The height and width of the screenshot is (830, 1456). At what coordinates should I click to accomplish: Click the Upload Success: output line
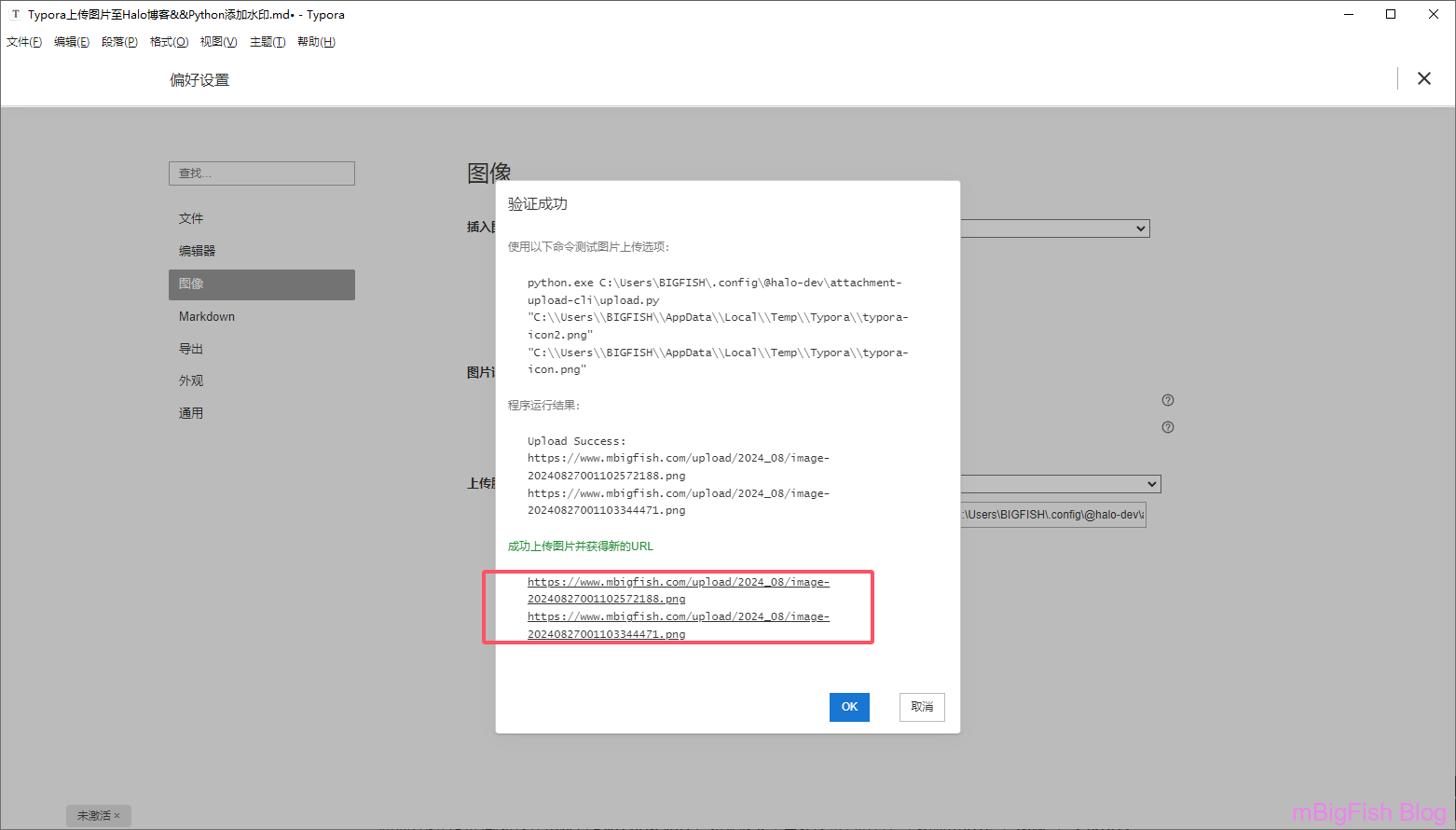(x=577, y=441)
